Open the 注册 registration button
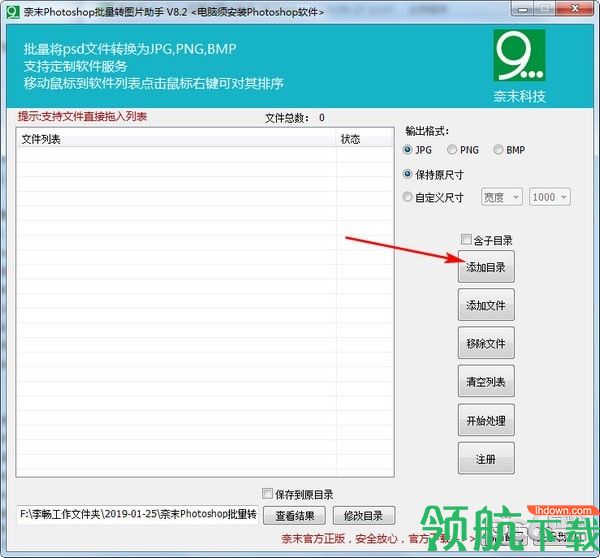 [486, 458]
